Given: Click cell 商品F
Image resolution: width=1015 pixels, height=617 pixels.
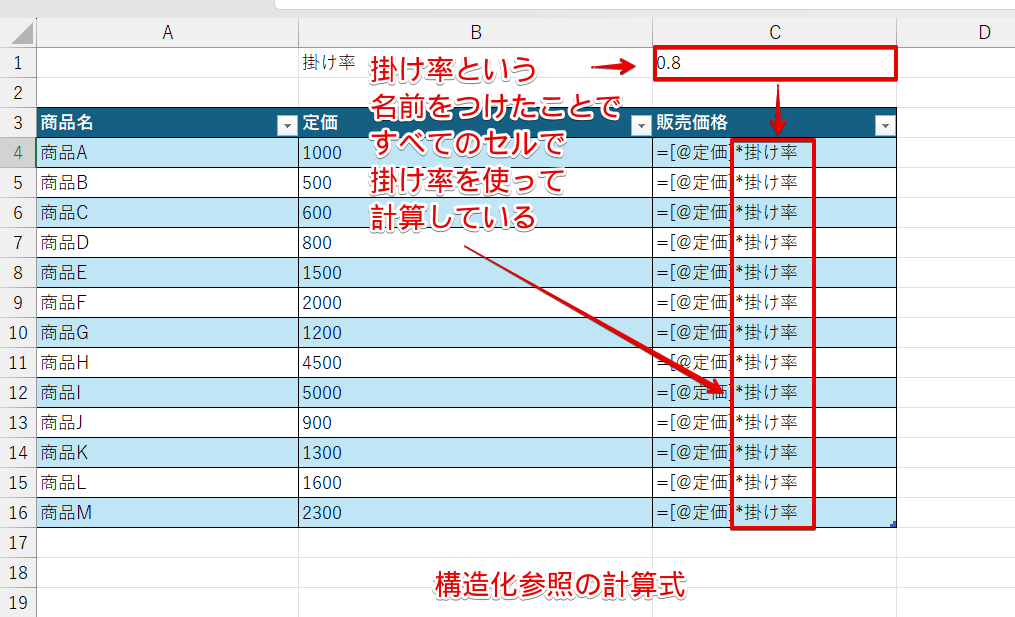Looking at the screenshot, I should coord(168,302).
